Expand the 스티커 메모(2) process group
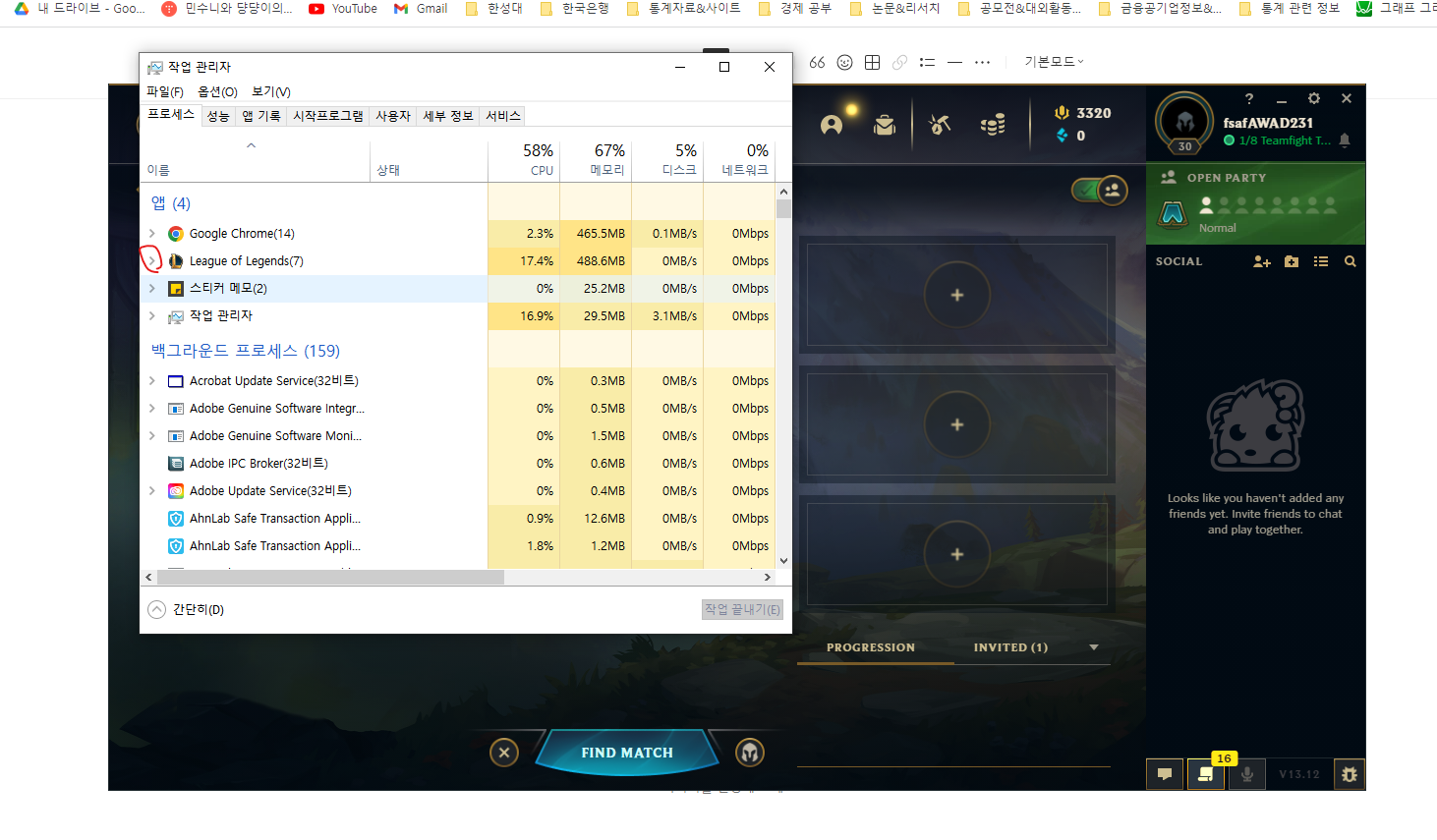Image resolution: width=1437 pixels, height=840 pixels. tap(152, 289)
